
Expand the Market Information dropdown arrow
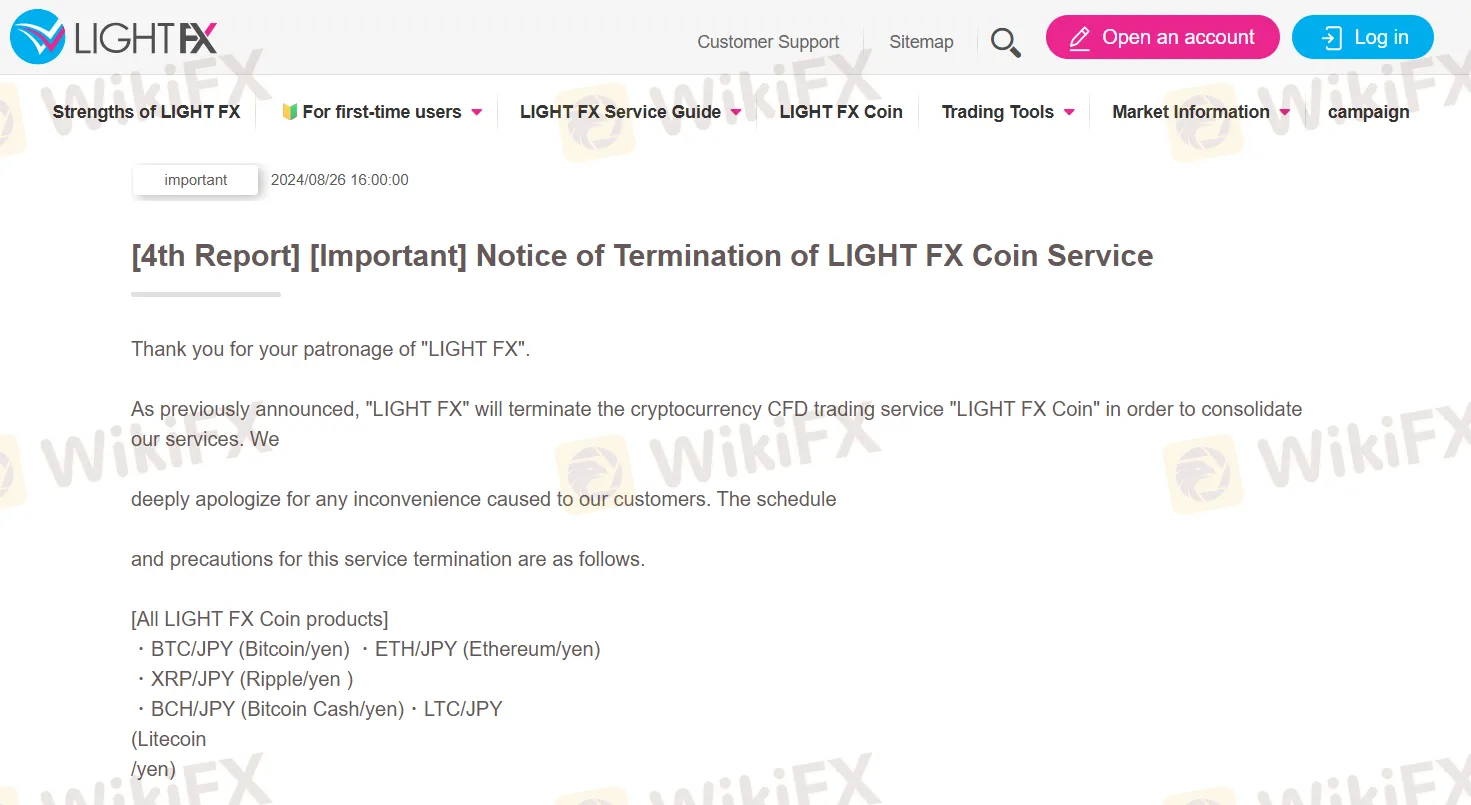tap(1285, 112)
